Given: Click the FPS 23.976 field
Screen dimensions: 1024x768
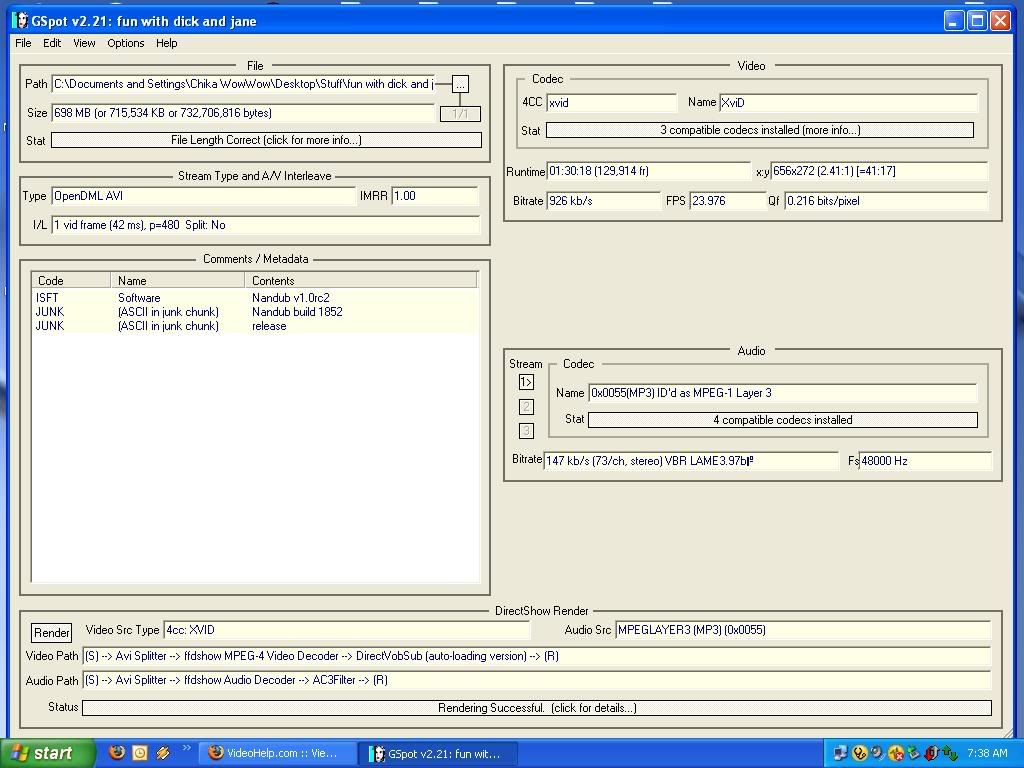Looking at the screenshot, I should (x=728, y=201).
